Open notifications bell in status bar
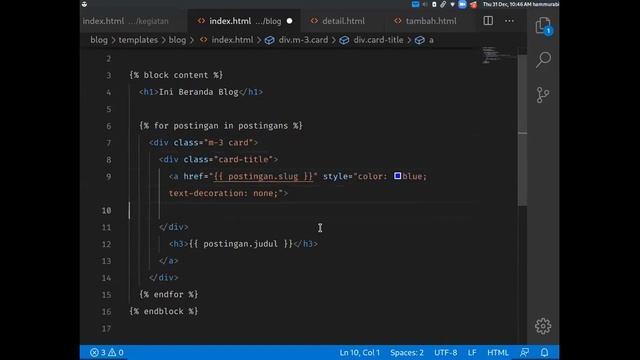Screen dimensions: 640x360 (544, 352)
